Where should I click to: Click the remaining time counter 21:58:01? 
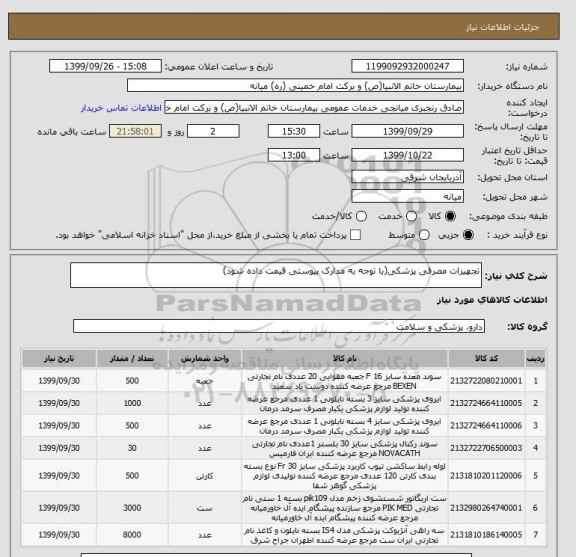click(x=135, y=131)
